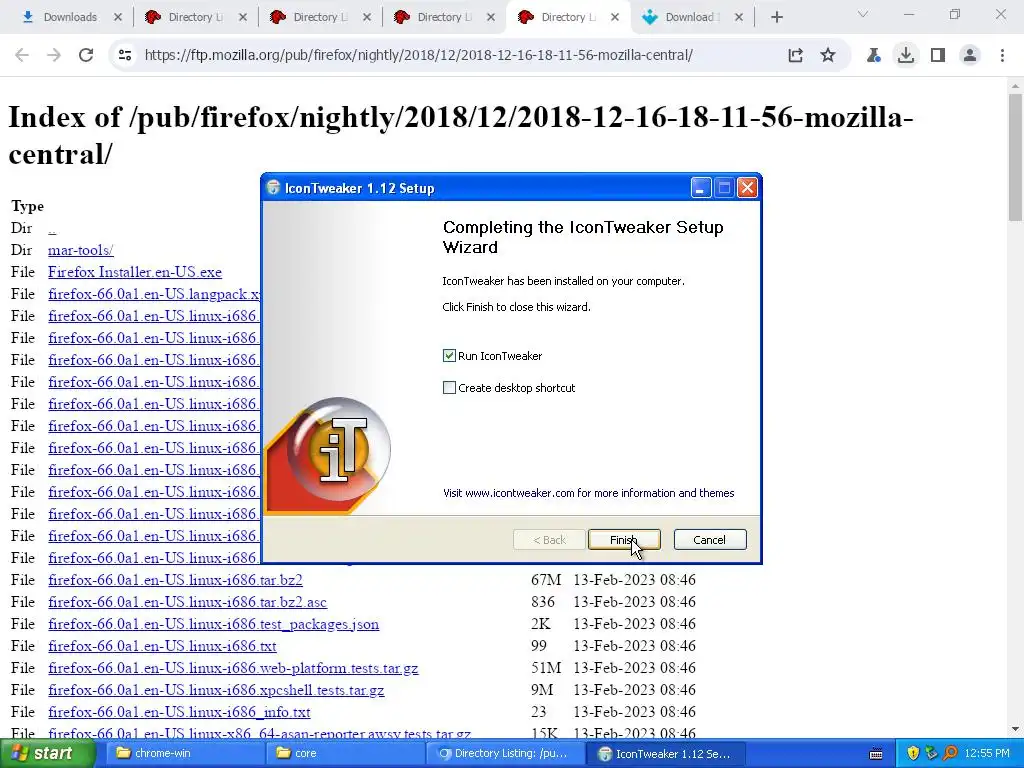
Task: Switch to Directory Listing taskbar item
Action: click(504, 754)
